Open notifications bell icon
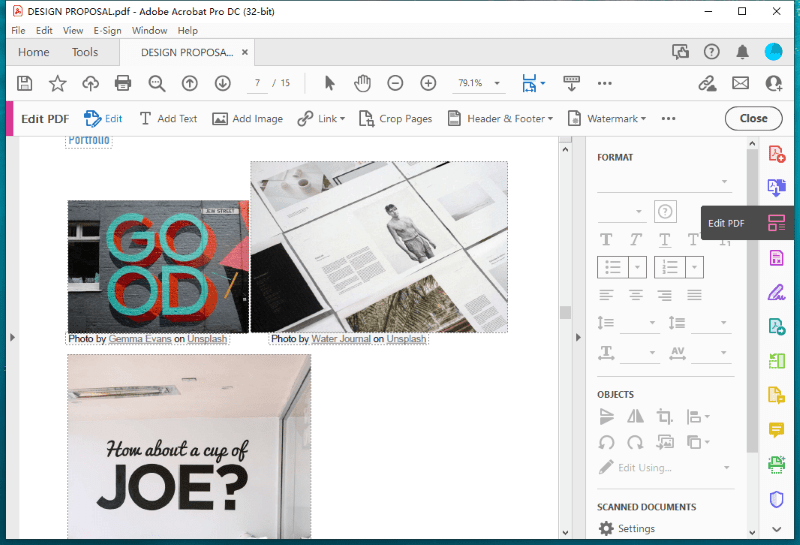Screen dimensions: 800x545 click(x=742, y=52)
